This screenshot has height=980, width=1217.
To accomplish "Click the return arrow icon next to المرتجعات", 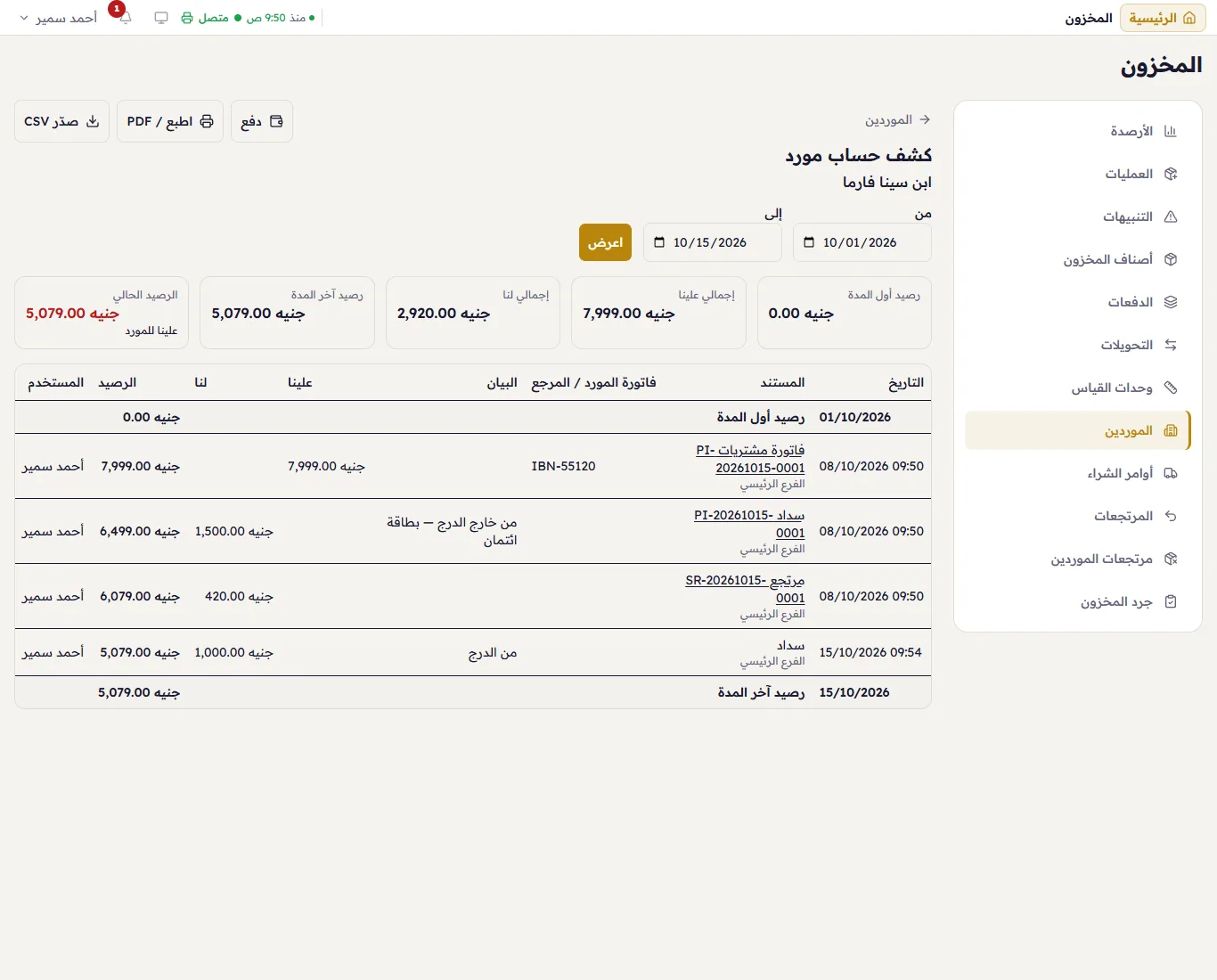I will 1171,516.
